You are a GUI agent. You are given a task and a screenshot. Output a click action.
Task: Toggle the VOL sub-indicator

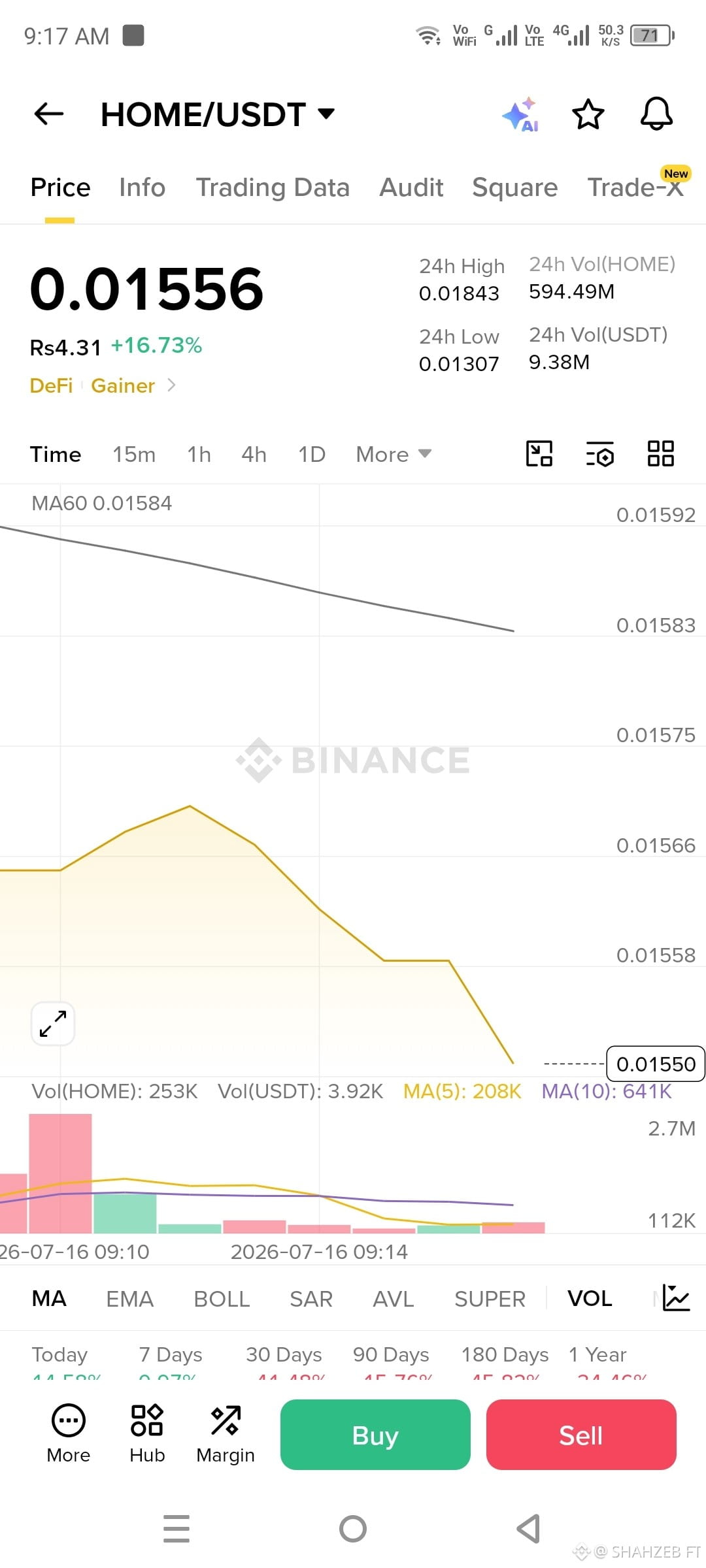[x=590, y=1299]
